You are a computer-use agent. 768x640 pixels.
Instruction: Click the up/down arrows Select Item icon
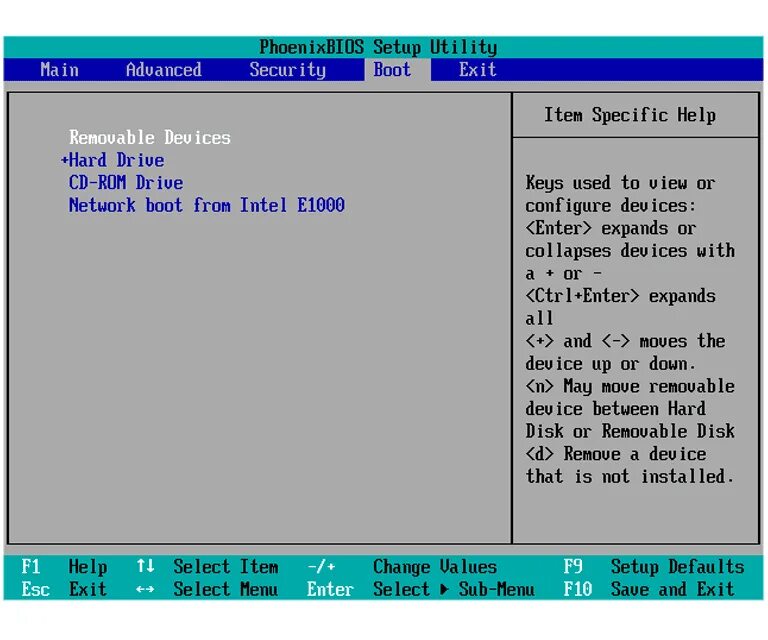145,566
